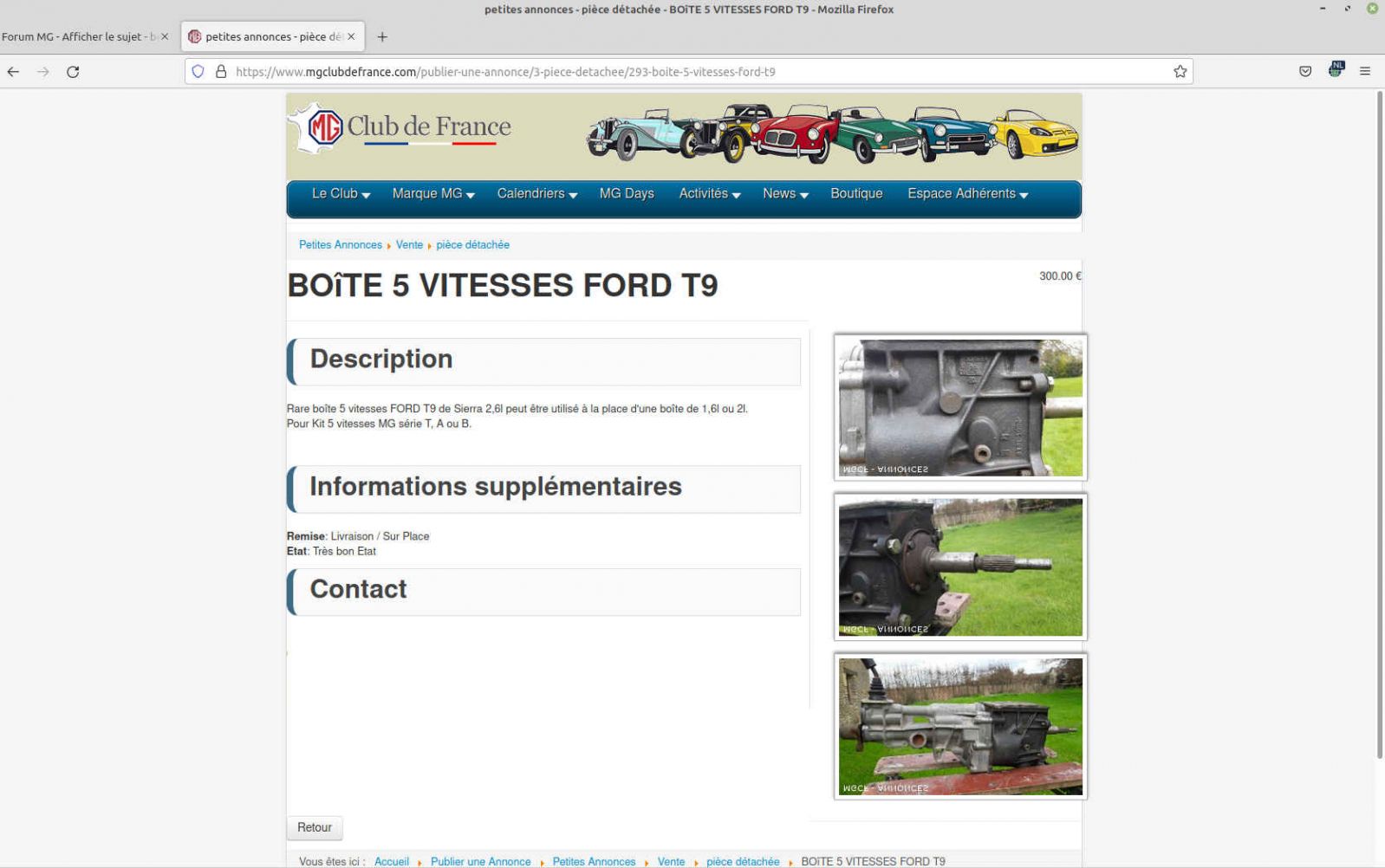Click the Contact section heading
This screenshot has height=868, width=1385.
tap(358, 589)
